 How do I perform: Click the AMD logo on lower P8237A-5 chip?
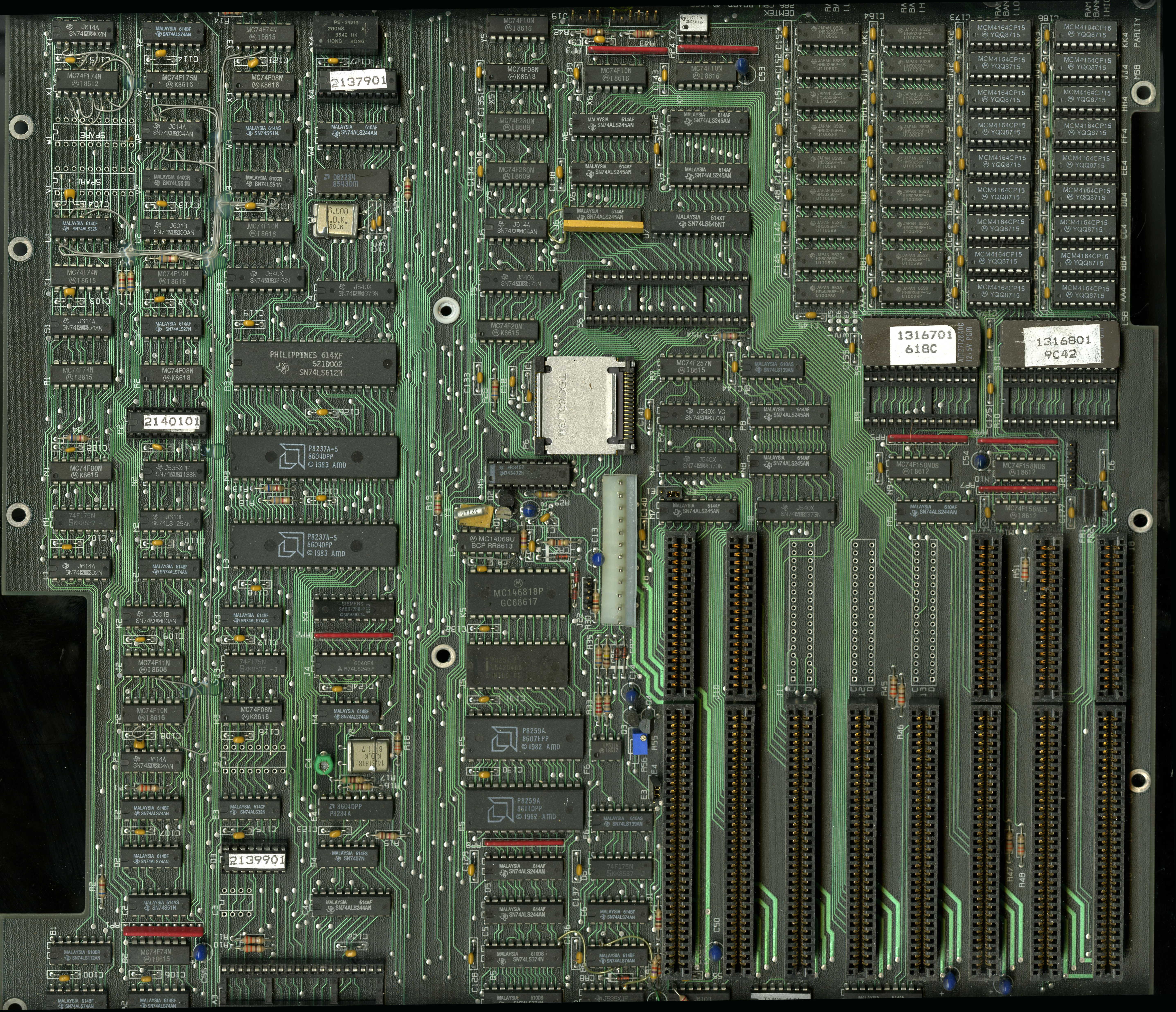click(291, 545)
